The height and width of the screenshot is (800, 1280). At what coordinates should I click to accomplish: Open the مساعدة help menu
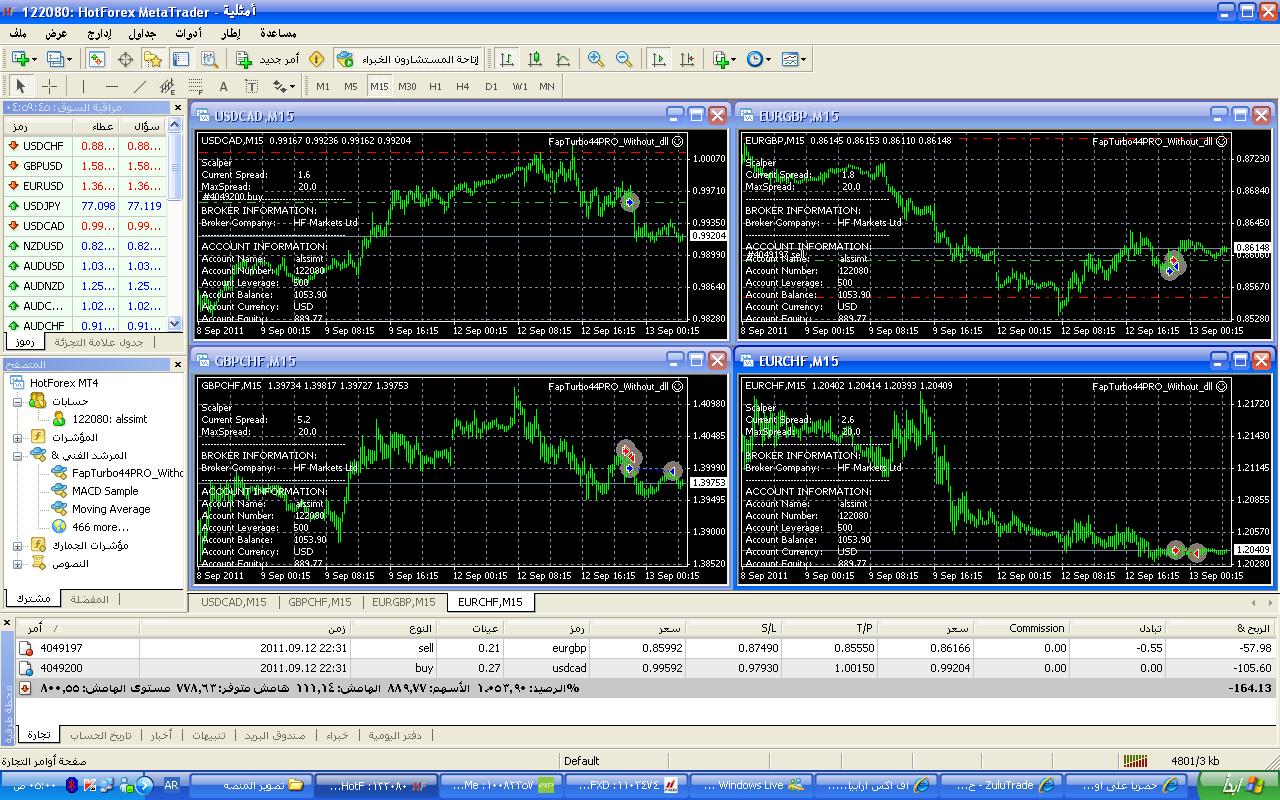tap(278, 33)
